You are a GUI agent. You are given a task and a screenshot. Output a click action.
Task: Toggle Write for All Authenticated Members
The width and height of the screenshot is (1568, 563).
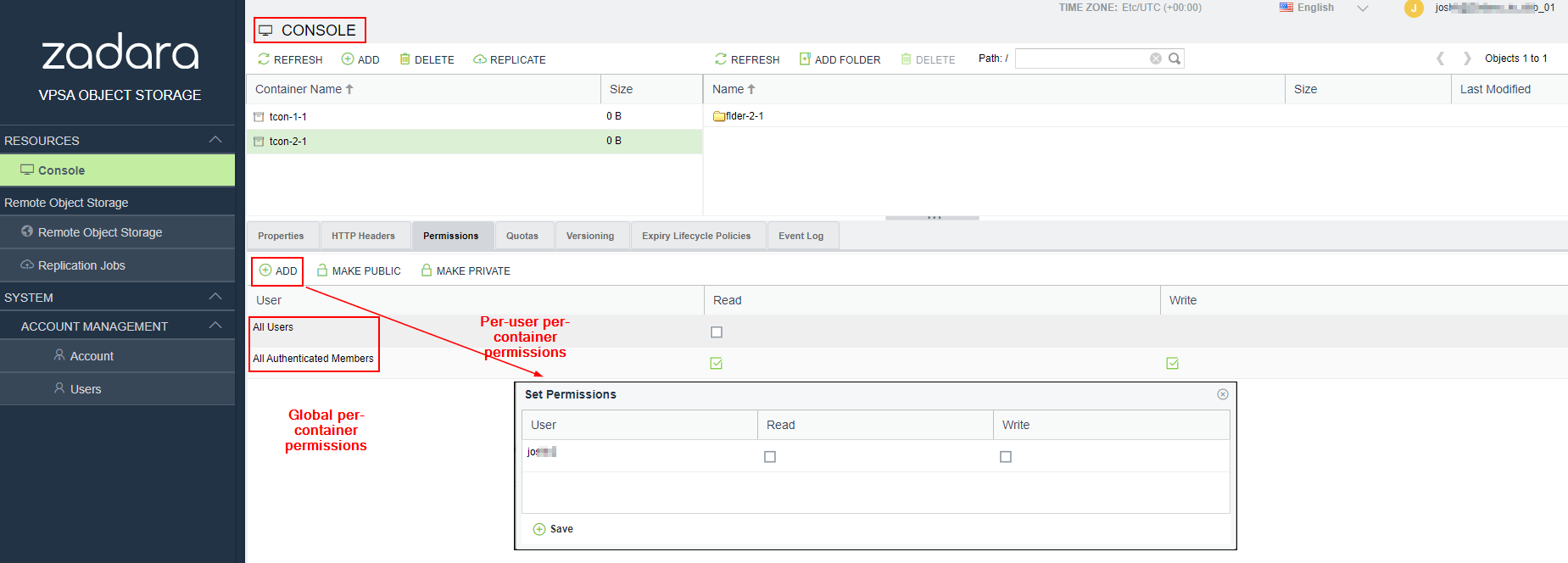point(1173,364)
